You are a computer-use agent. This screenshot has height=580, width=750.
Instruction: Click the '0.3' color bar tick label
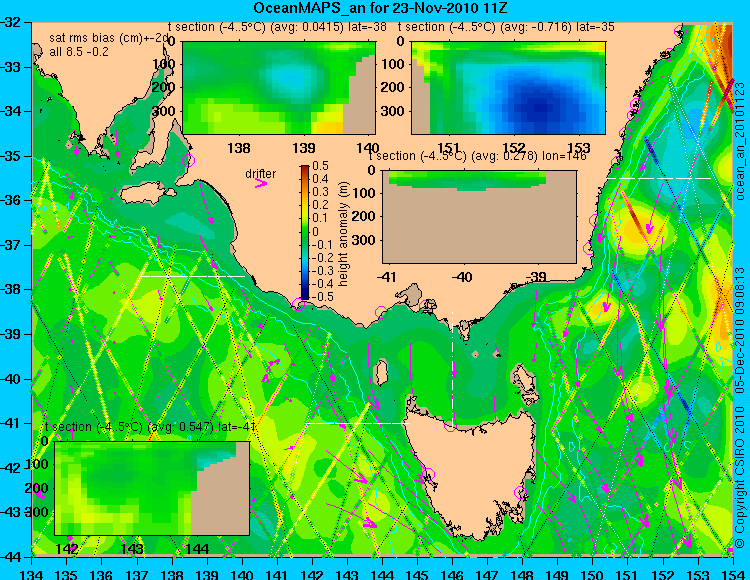pyautogui.click(x=320, y=192)
